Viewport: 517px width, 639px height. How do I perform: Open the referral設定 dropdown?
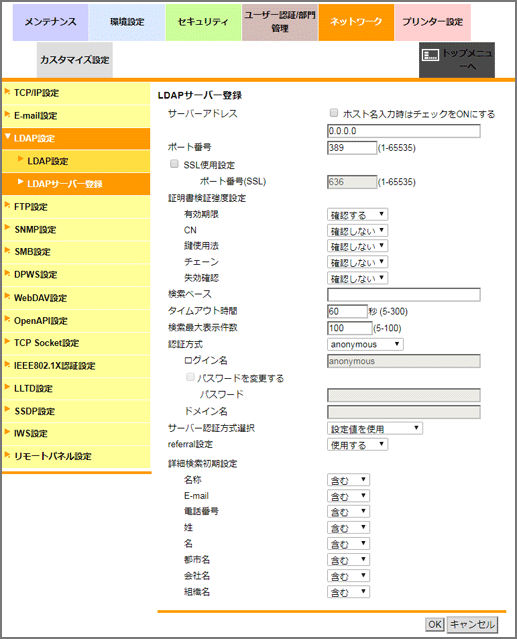pyautogui.click(x=357, y=445)
